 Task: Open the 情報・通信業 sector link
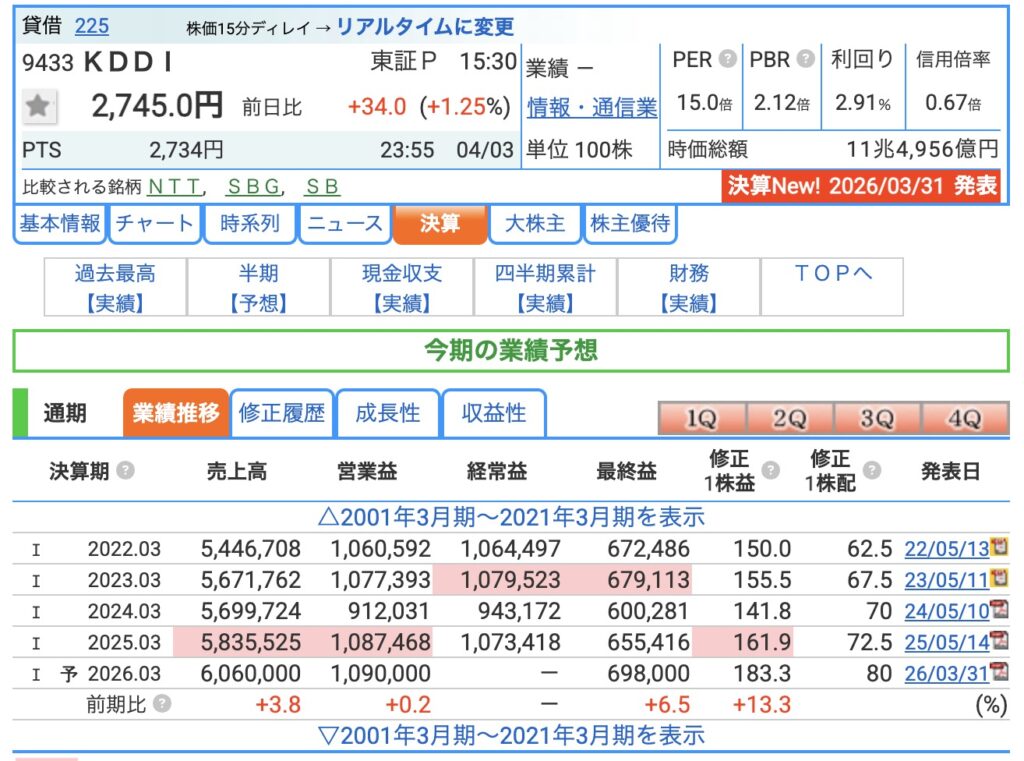pyautogui.click(x=592, y=107)
